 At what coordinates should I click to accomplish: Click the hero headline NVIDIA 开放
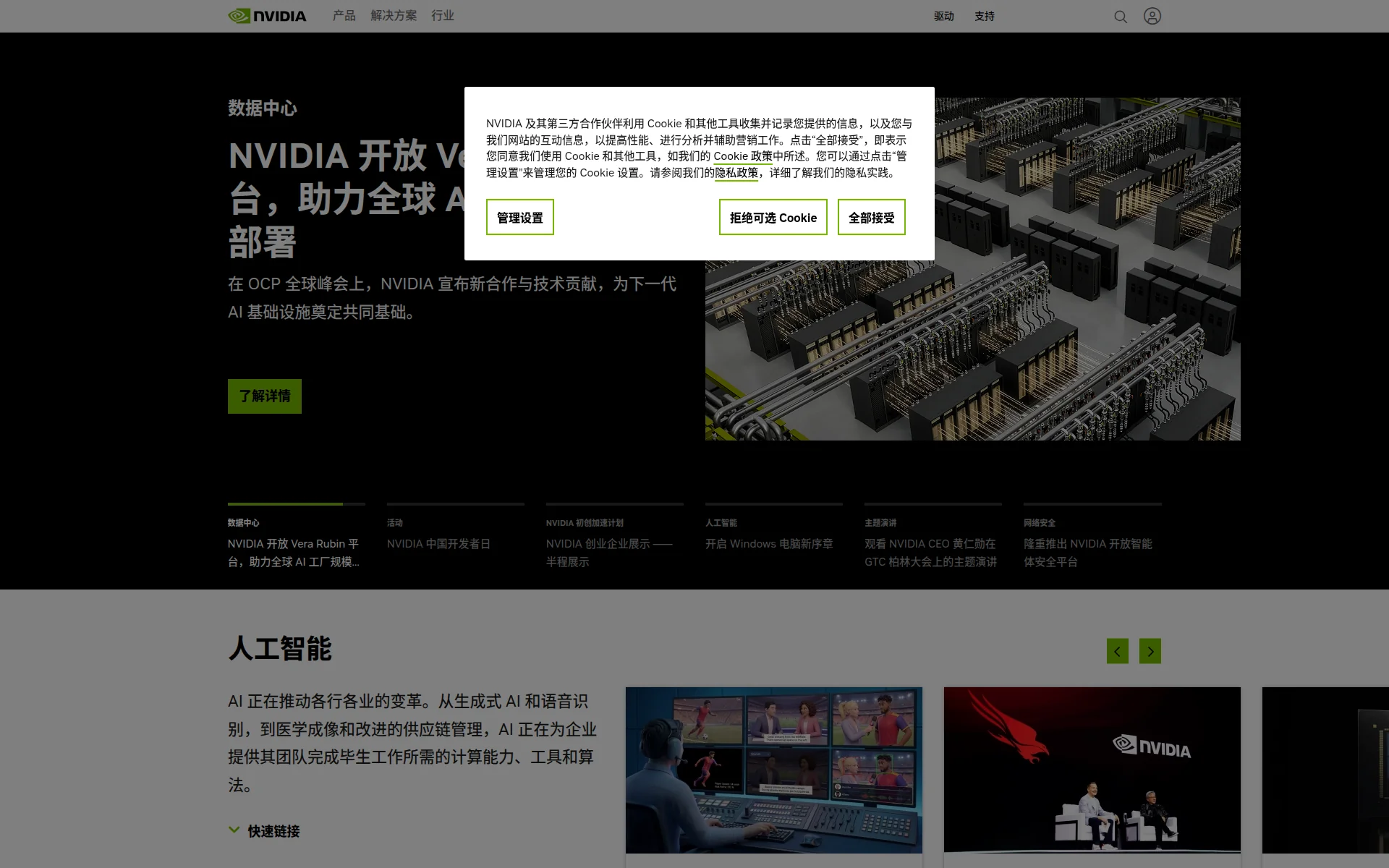click(346, 199)
